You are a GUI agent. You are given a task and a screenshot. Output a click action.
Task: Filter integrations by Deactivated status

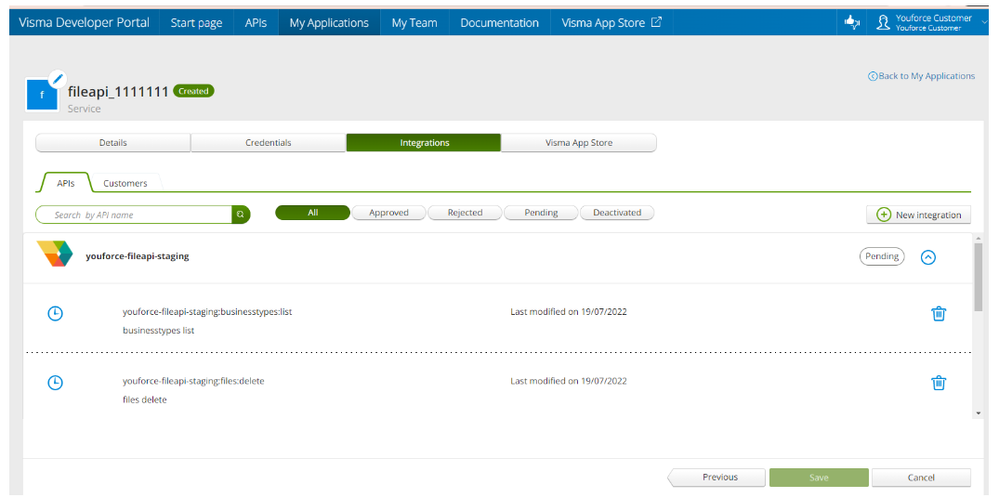tap(617, 213)
